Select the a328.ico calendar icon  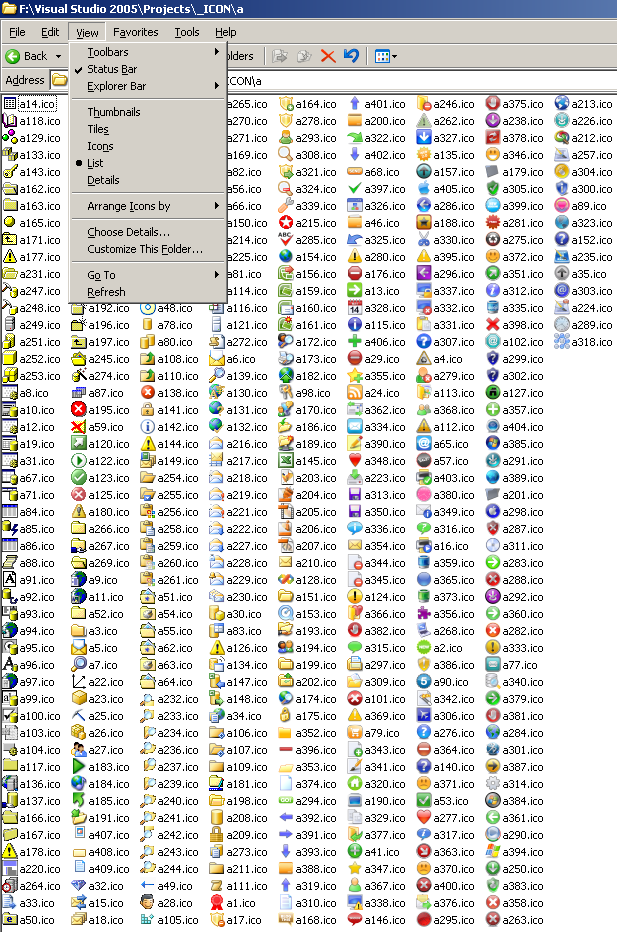354,308
